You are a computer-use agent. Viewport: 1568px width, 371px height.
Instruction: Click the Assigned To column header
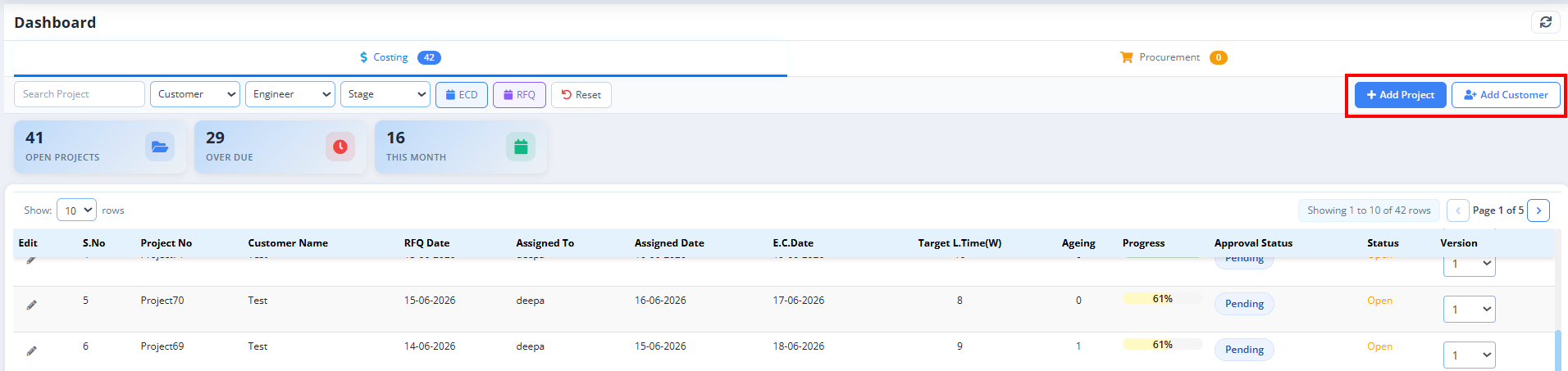click(x=545, y=243)
